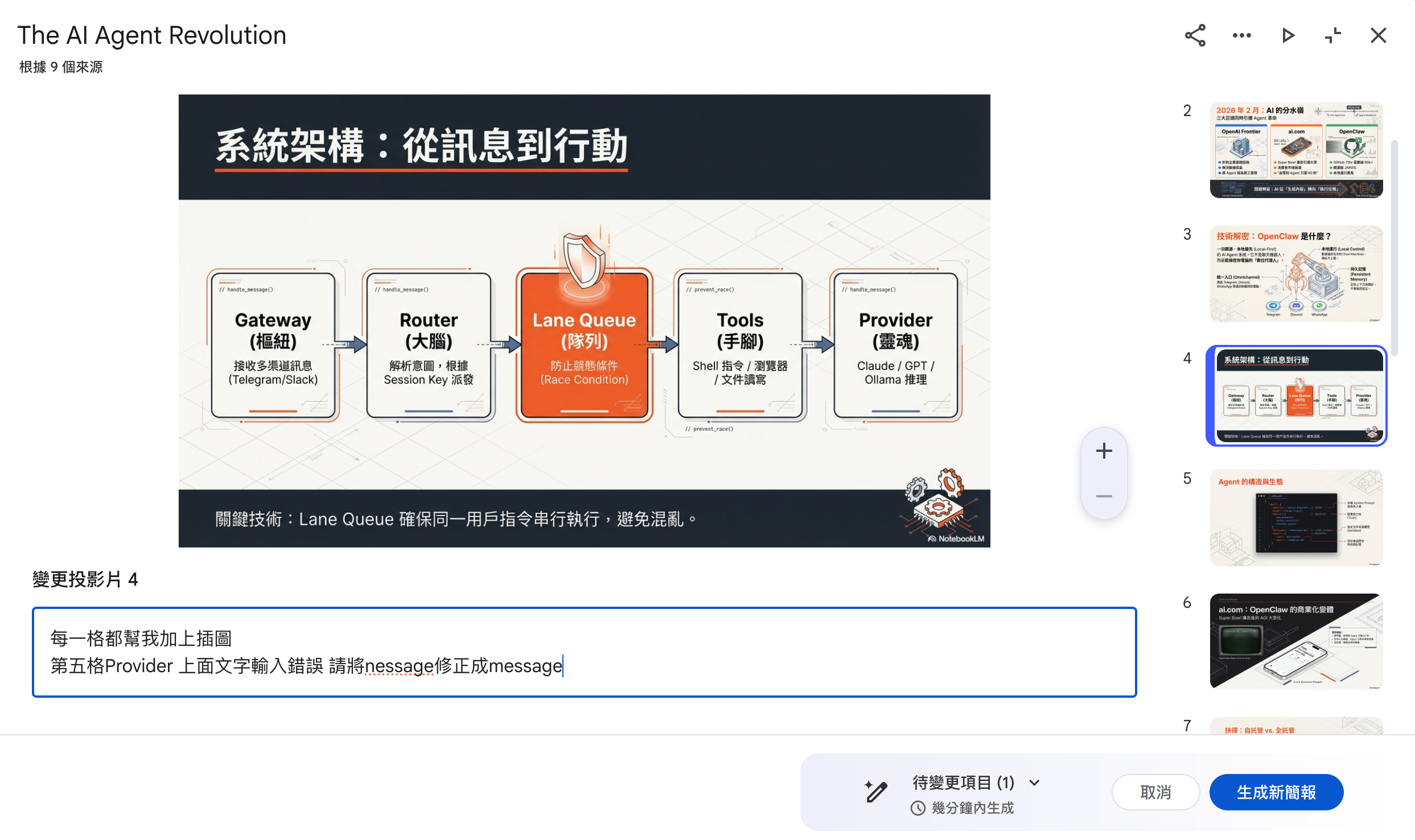The width and height of the screenshot is (1415, 840).
Task: Close the presentation viewer
Action: coord(1378,35)
